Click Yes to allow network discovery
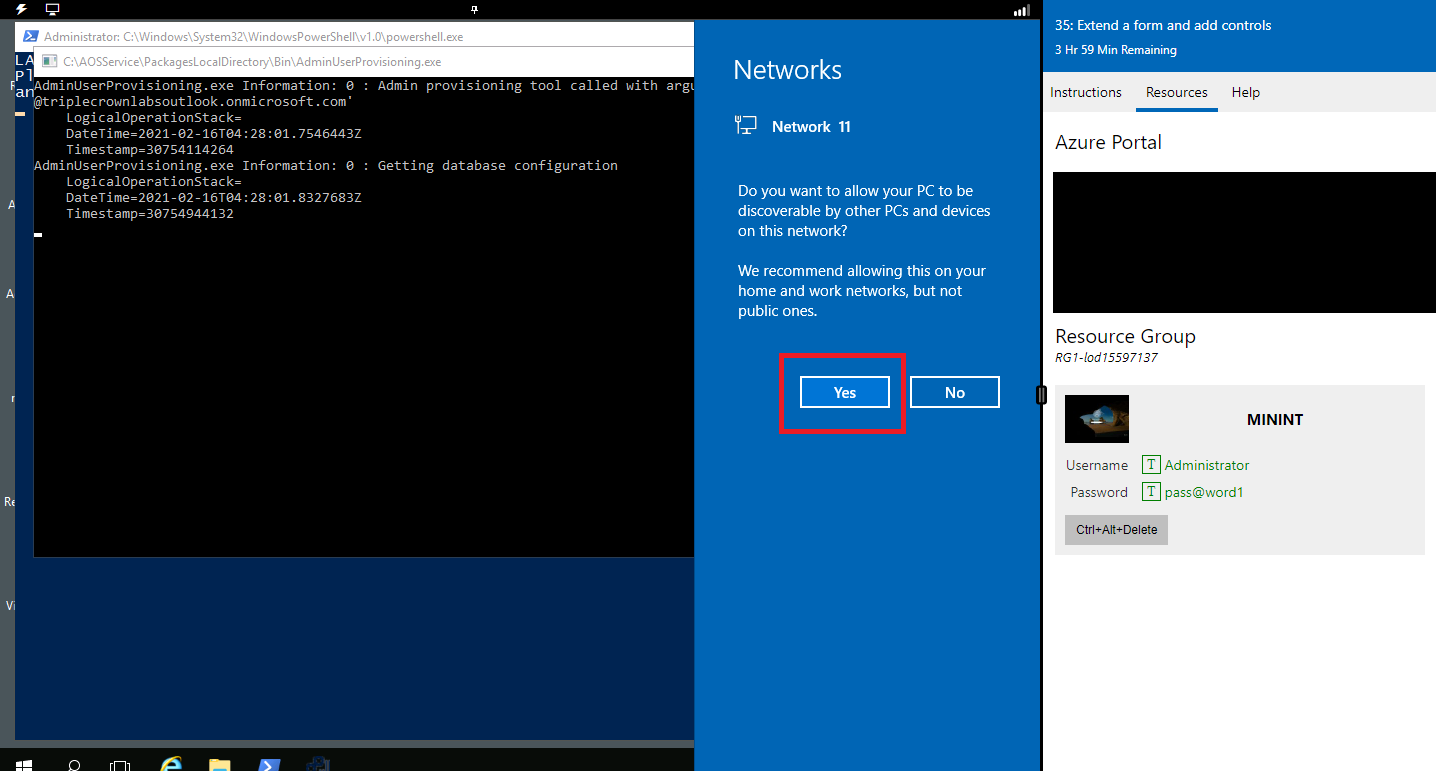 [x=845, y=392]
